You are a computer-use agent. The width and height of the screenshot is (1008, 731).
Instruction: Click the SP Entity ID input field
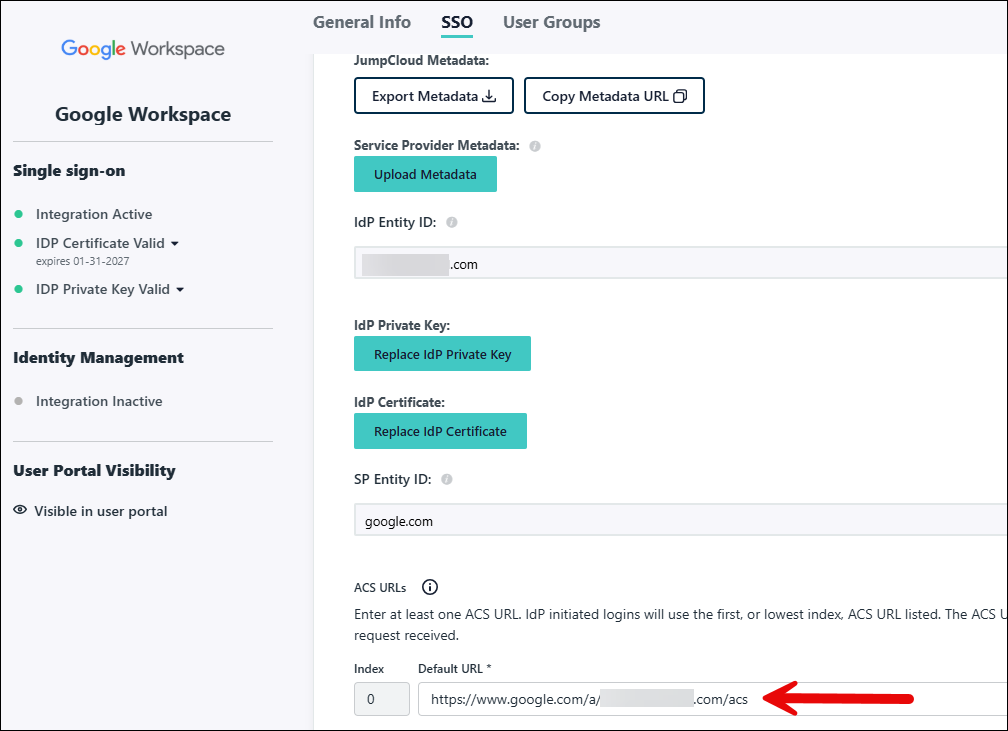[680, 521]
